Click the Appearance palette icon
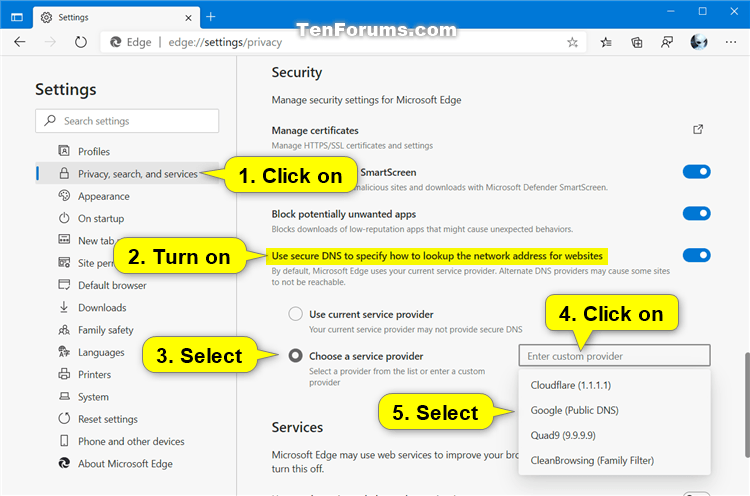750x496 pixels. (64, 196)
